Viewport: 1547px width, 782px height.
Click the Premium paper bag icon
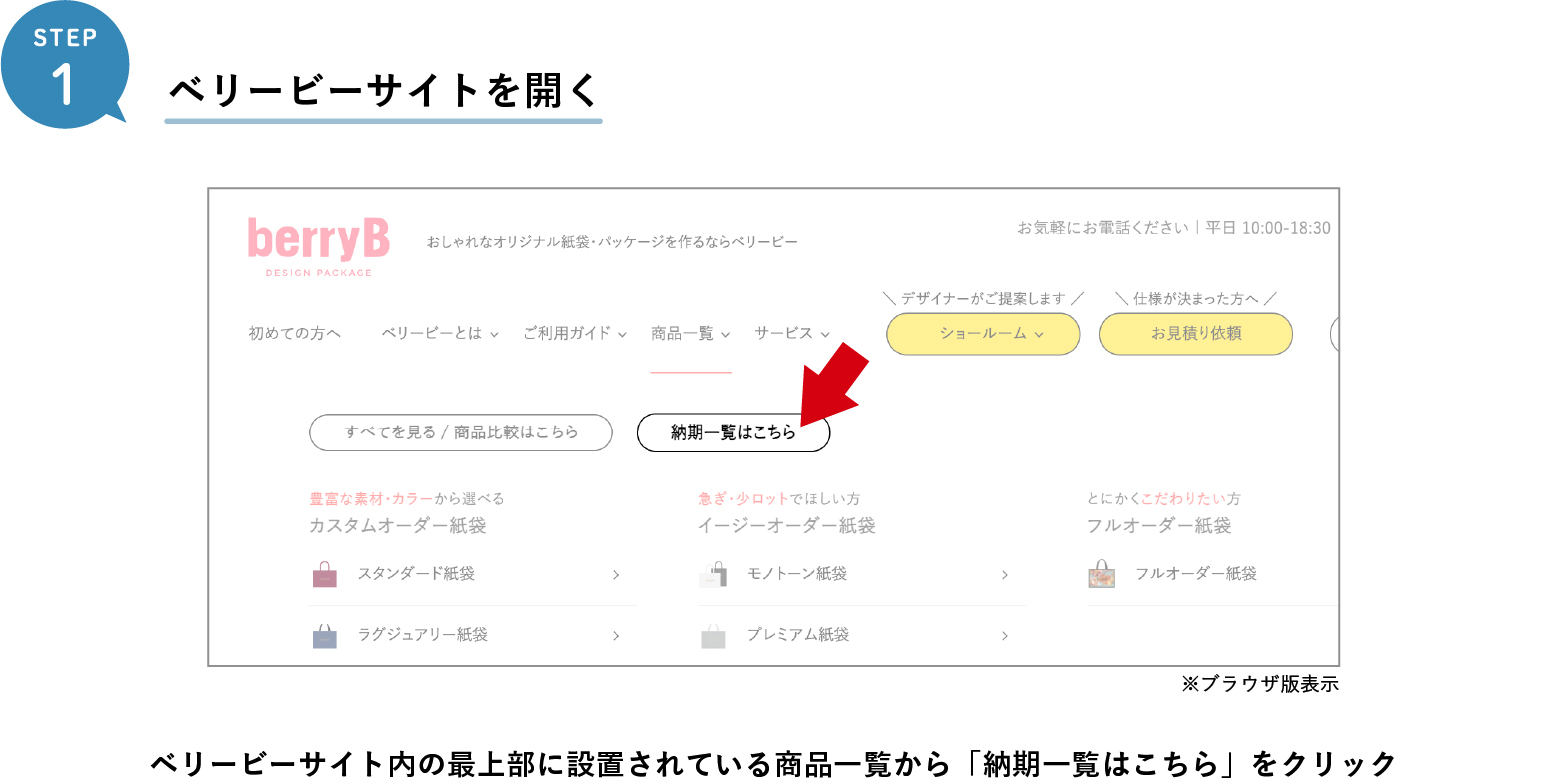713,636
